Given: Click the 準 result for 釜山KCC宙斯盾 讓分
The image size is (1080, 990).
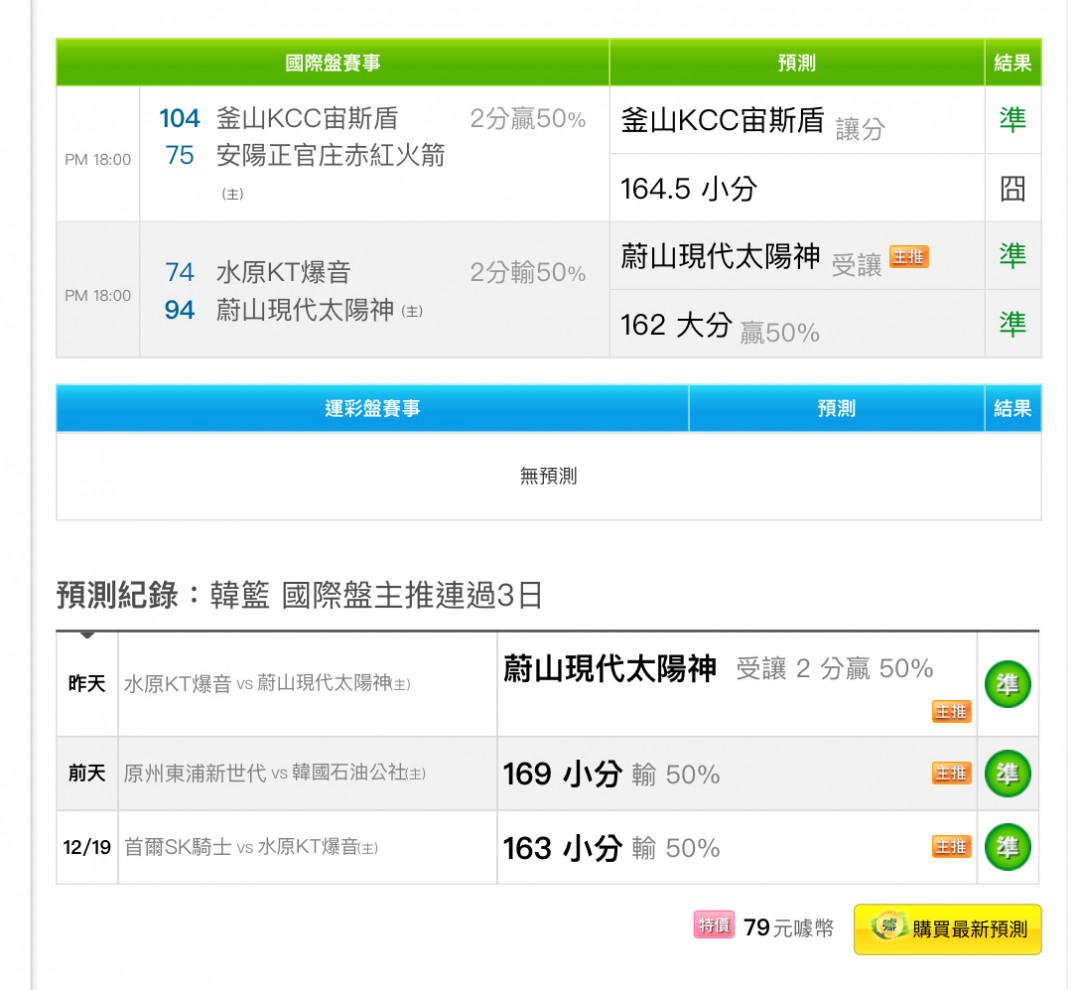Looking at the screenshot, I should point(1012,120).
